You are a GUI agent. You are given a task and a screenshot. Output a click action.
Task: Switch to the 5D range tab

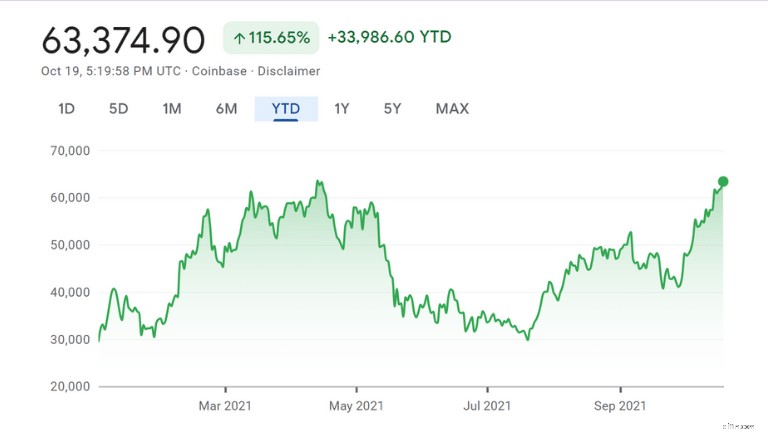(119, 109)
